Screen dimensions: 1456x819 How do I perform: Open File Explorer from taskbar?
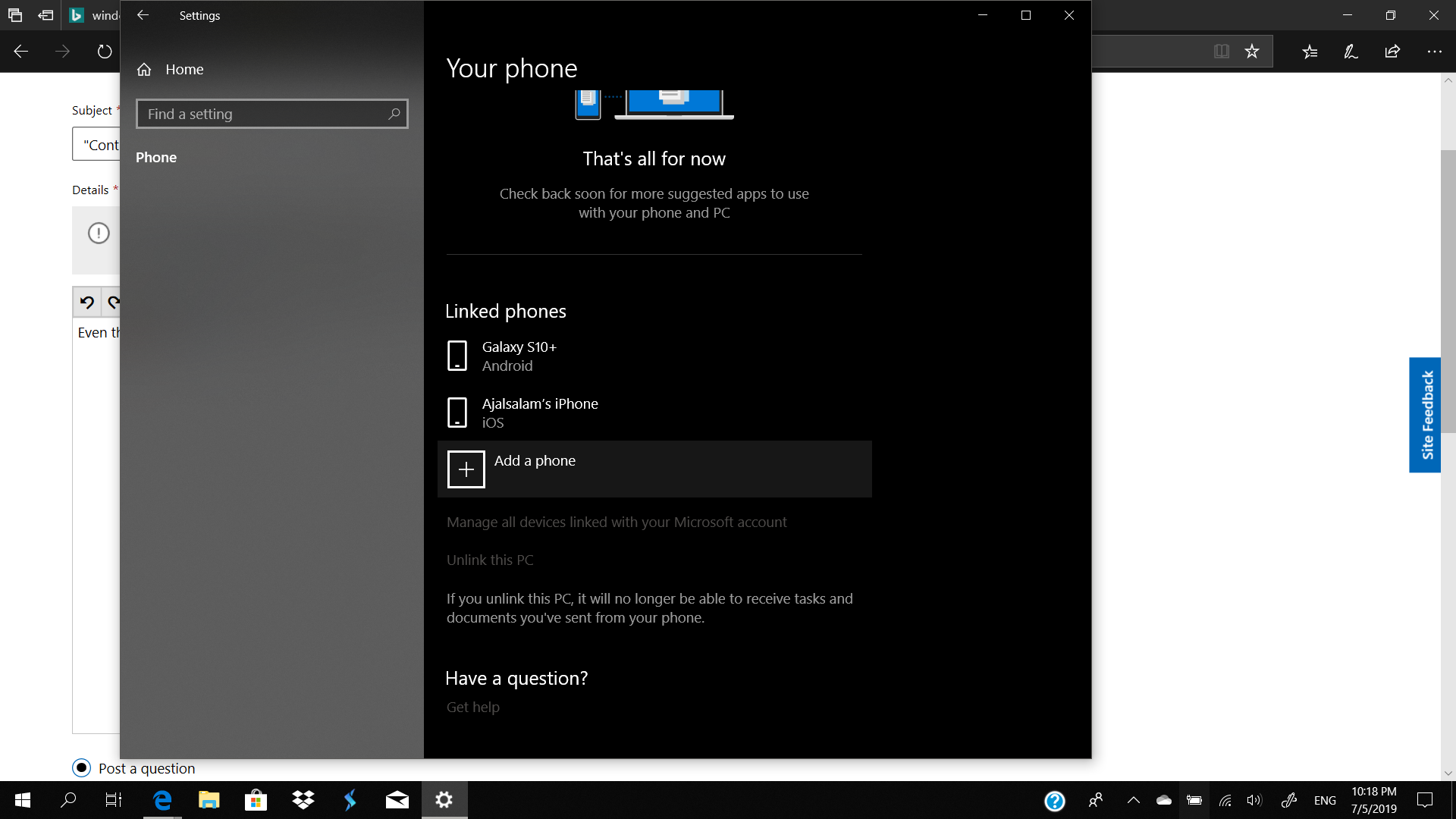click(209, 800)
